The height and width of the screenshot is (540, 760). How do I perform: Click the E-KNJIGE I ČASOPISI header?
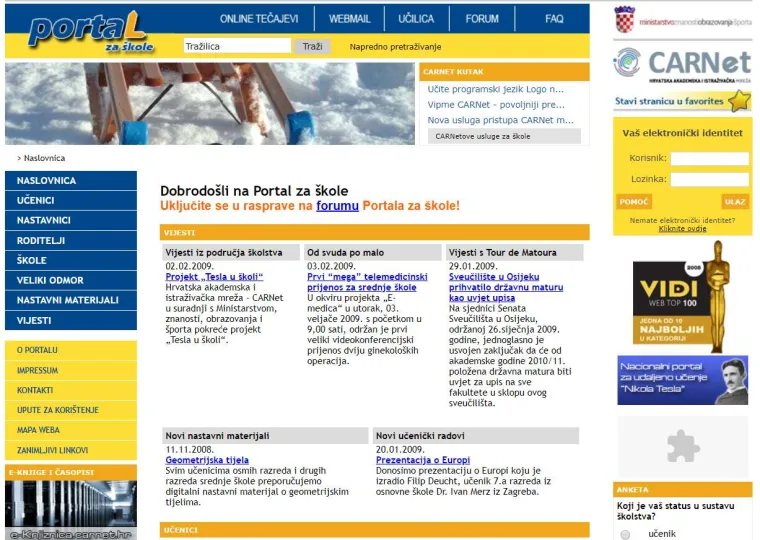tap(71, 472)
